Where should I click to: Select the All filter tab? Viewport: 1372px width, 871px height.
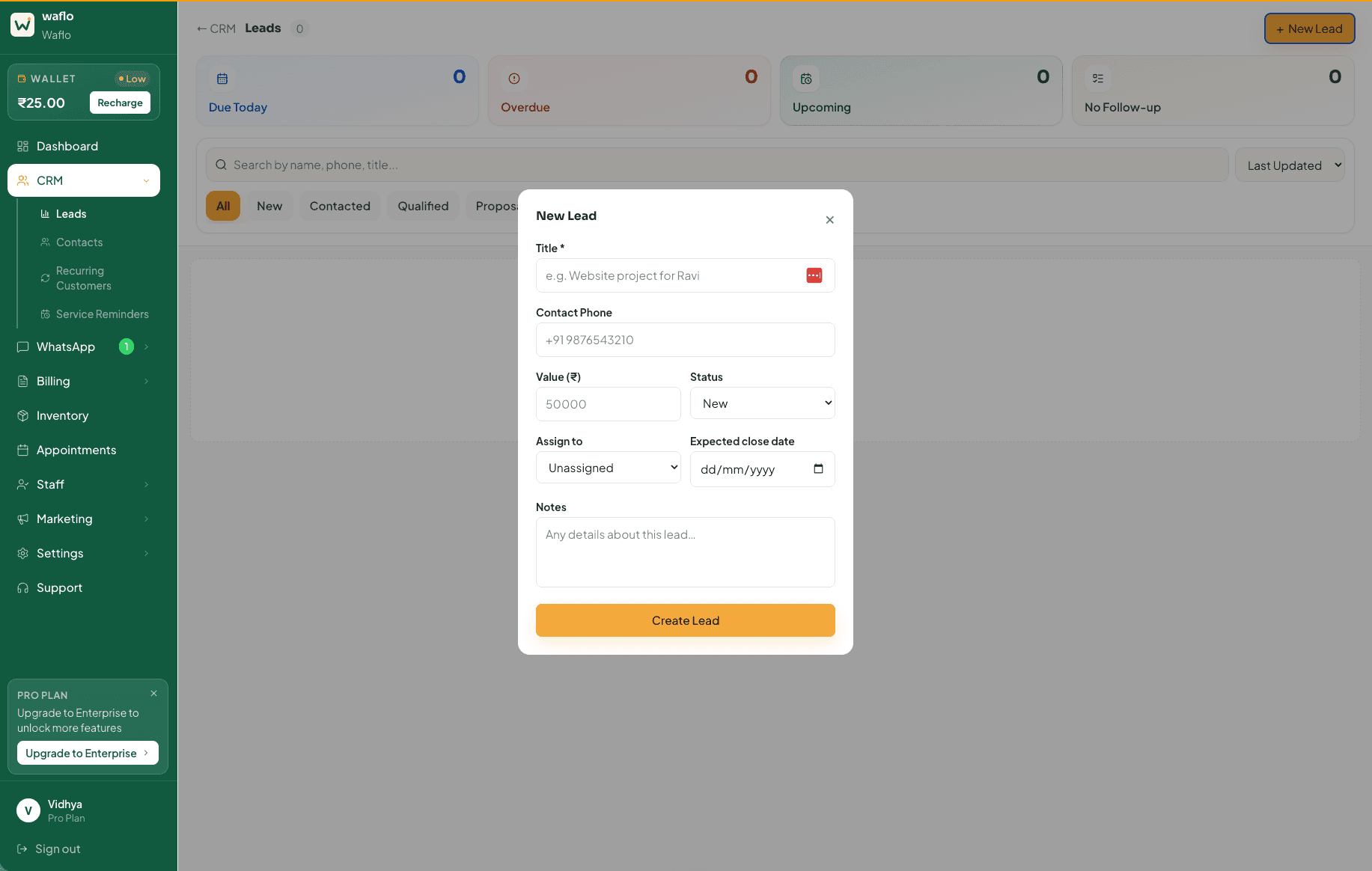pyautogui.click(x=223, y=206)
